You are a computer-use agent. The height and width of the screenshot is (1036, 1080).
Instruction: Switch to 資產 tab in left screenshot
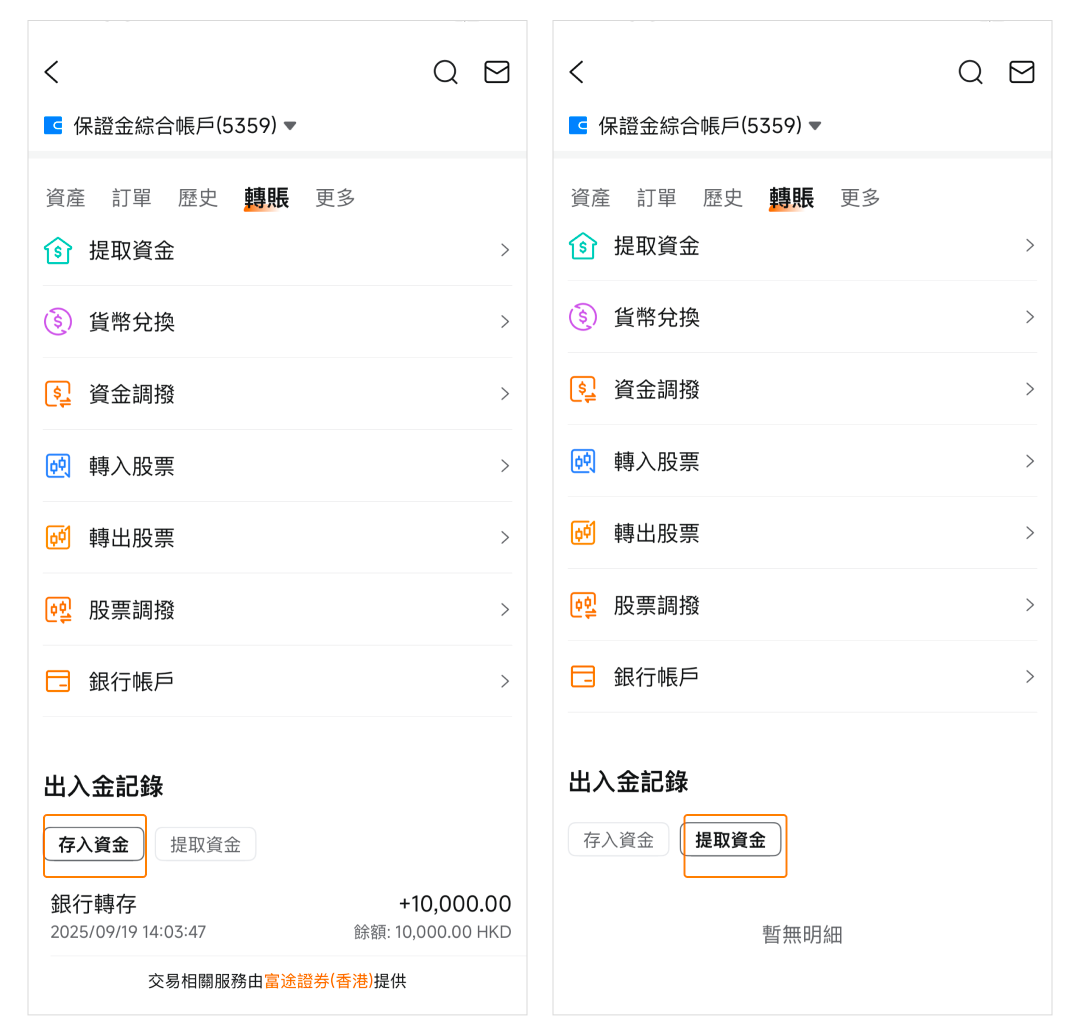[x=66, y=198]
